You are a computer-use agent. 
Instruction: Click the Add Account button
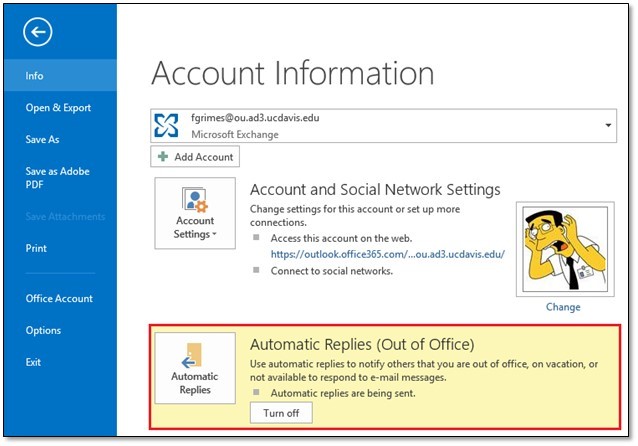click(195, 157)
